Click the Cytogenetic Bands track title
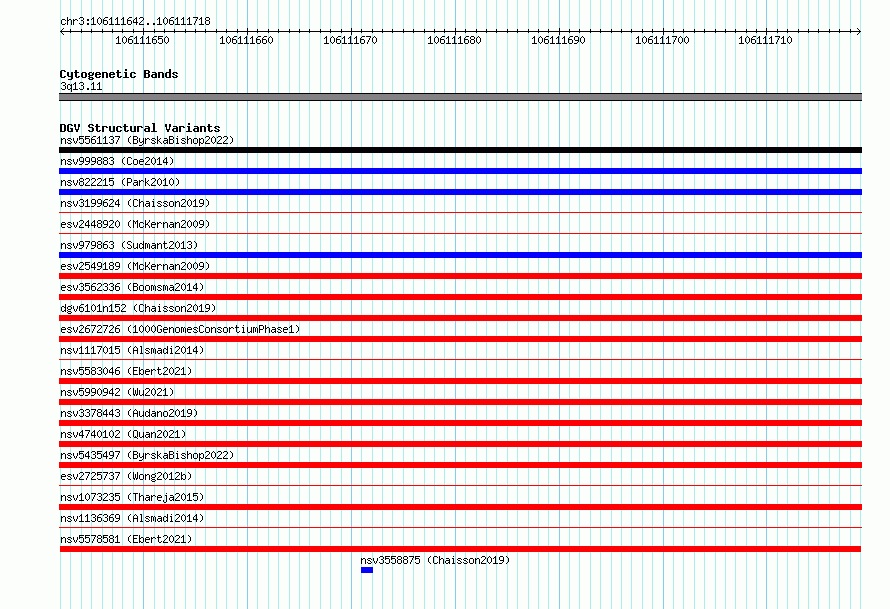The height and width of the screenshot is (609, 890). pos(119,74)
